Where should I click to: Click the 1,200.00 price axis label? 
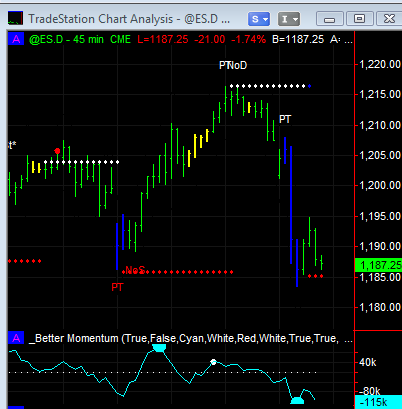pyautogui.click(x=380, y=185)
